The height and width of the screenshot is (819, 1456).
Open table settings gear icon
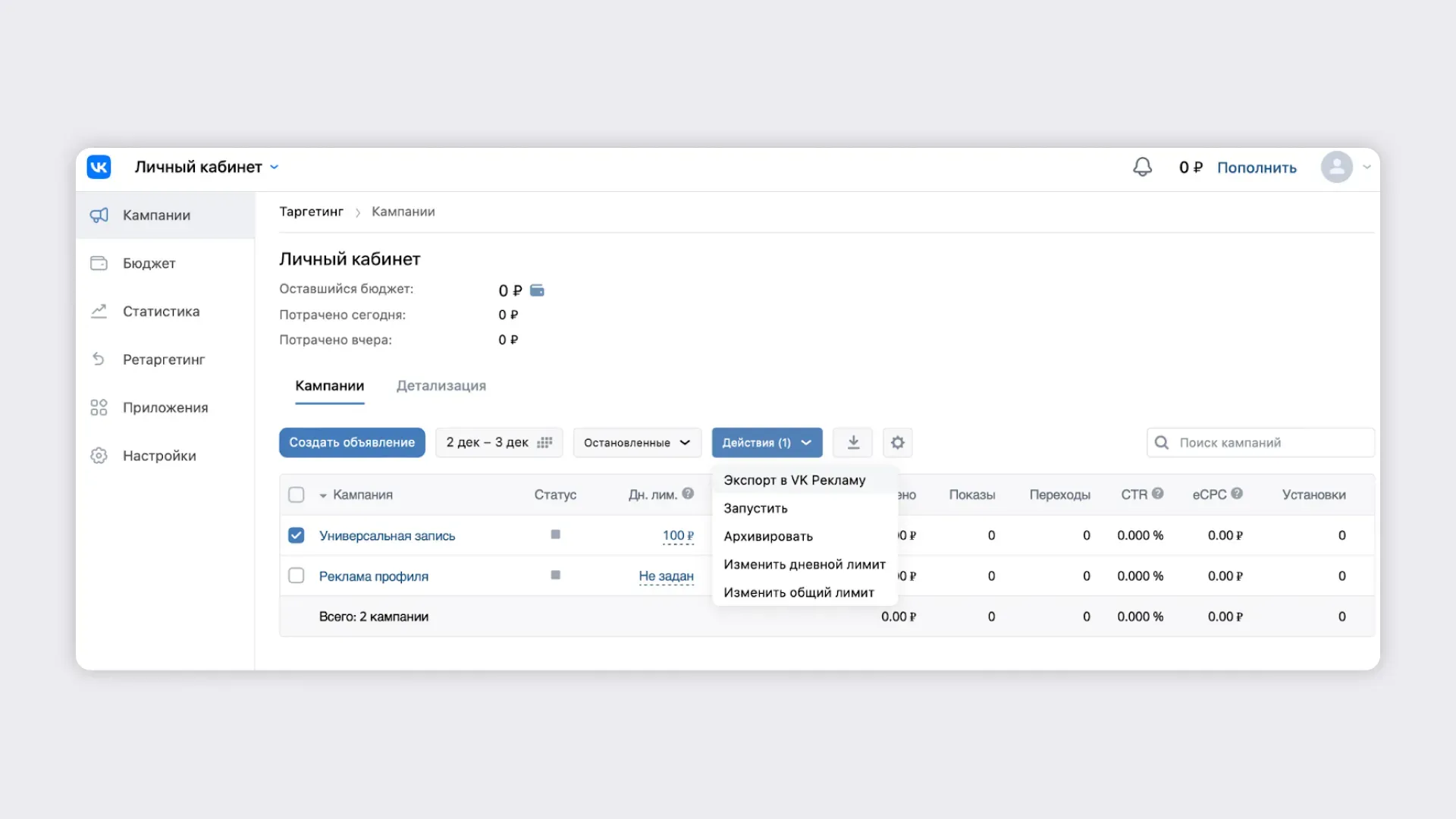897,442
